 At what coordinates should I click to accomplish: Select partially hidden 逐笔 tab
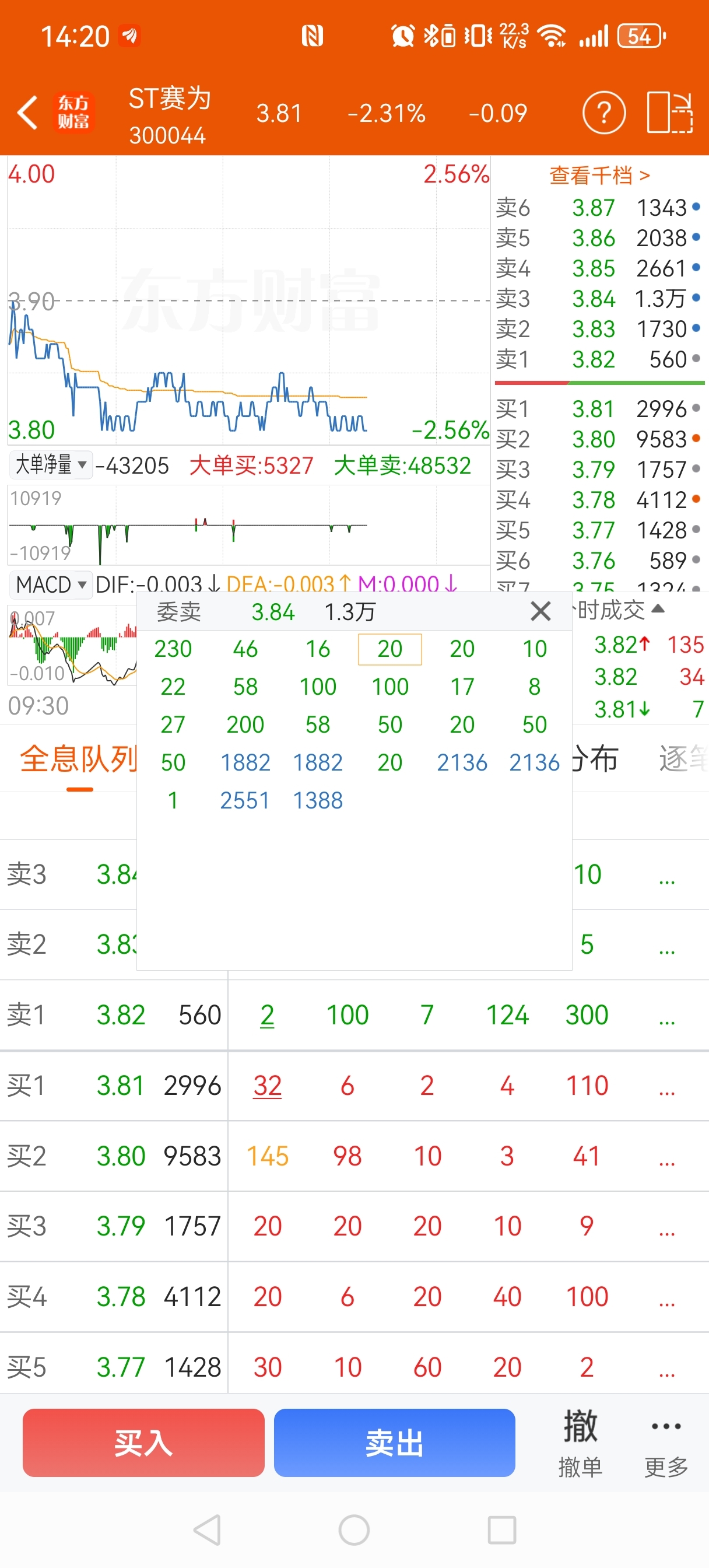(683, 759)
